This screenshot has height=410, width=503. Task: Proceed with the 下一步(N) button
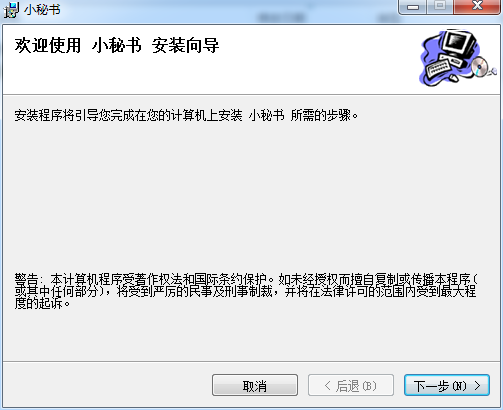point(447,385)
